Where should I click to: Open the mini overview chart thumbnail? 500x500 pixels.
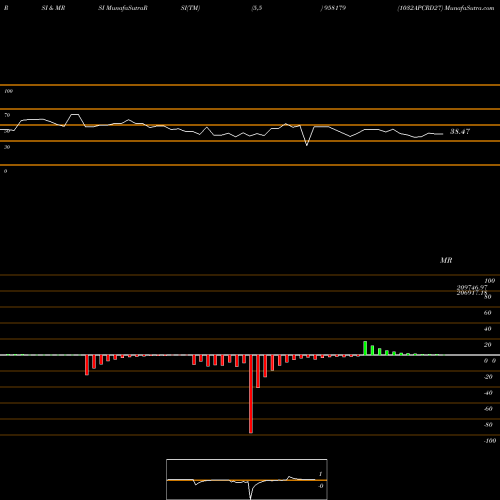pos(247,479)
